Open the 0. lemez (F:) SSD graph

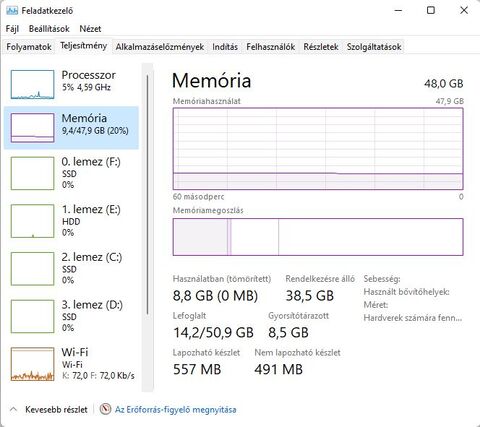pyautogui.click(x=32, y=173)
